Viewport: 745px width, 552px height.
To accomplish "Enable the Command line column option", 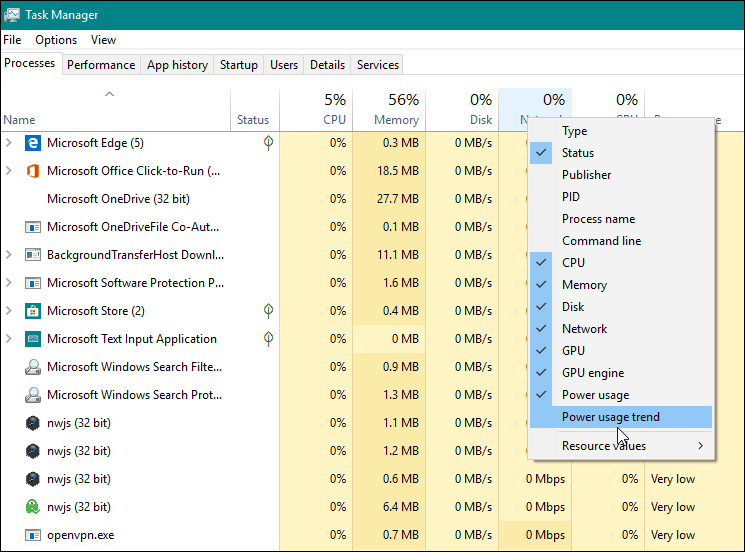I will [621, 241].
